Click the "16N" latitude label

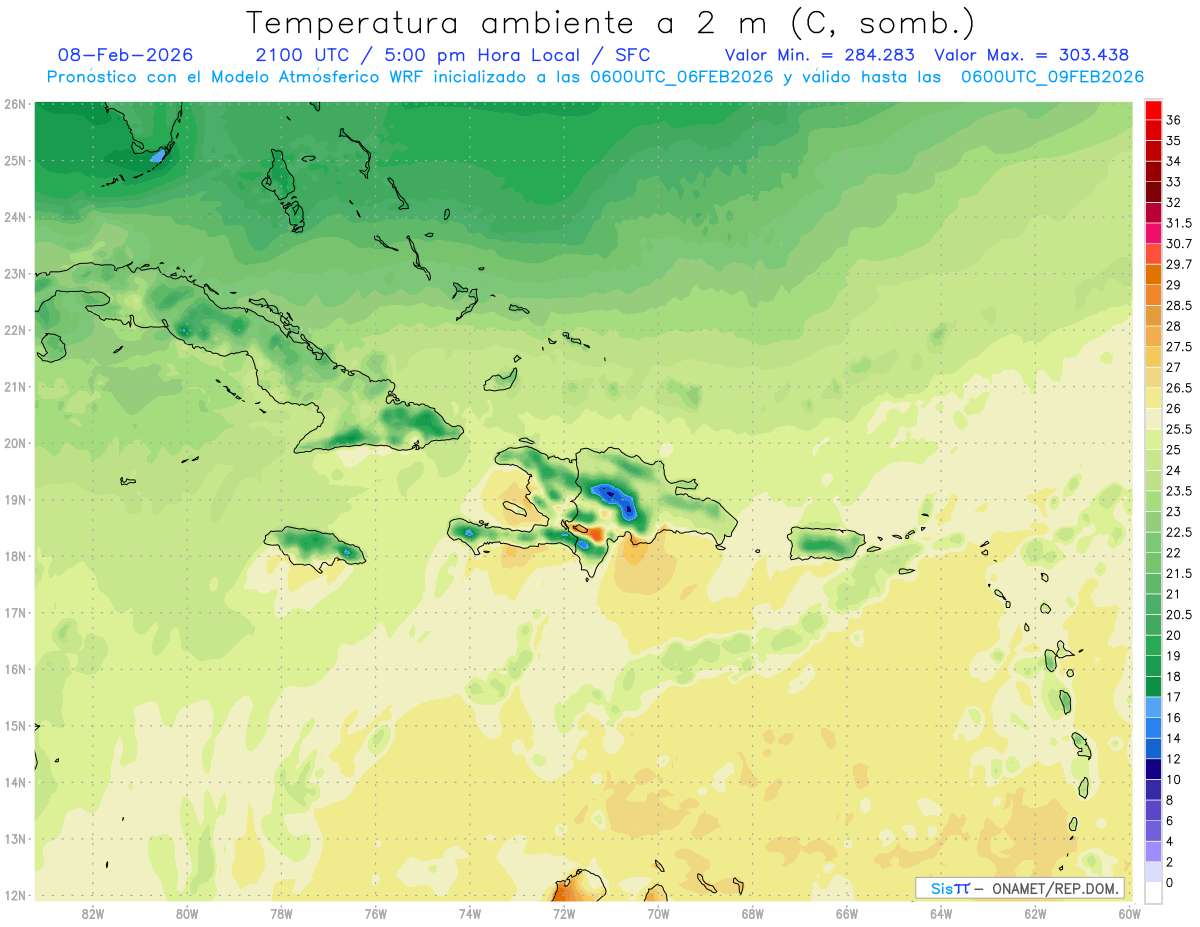coord(14,669)
